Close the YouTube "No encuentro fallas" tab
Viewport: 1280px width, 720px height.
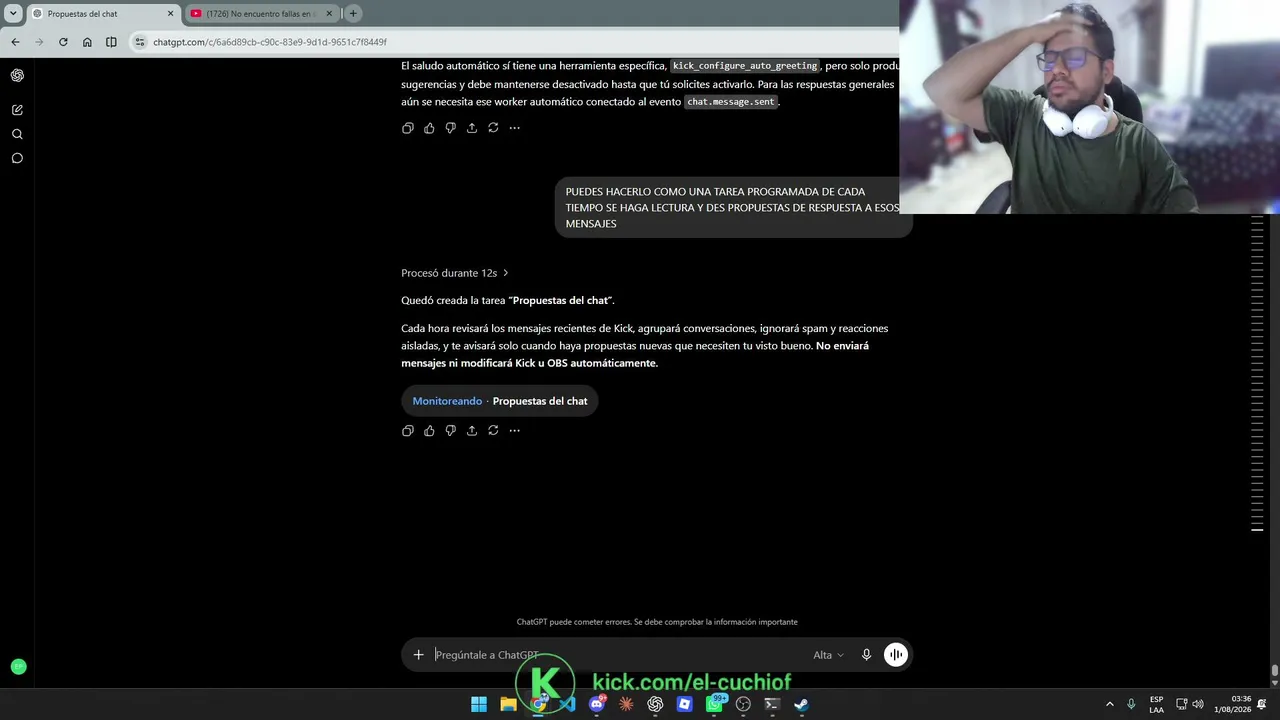click(329, 14)
